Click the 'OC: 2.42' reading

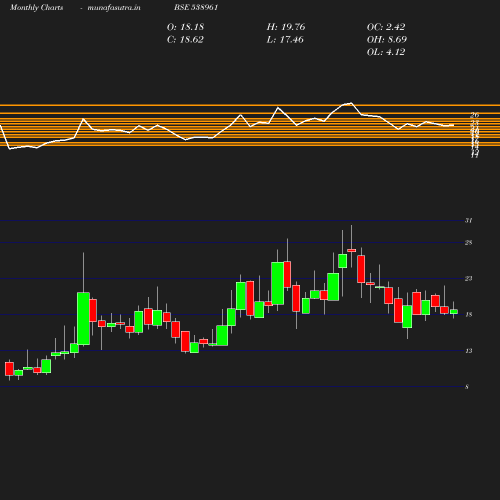click(x=386, y=27)
